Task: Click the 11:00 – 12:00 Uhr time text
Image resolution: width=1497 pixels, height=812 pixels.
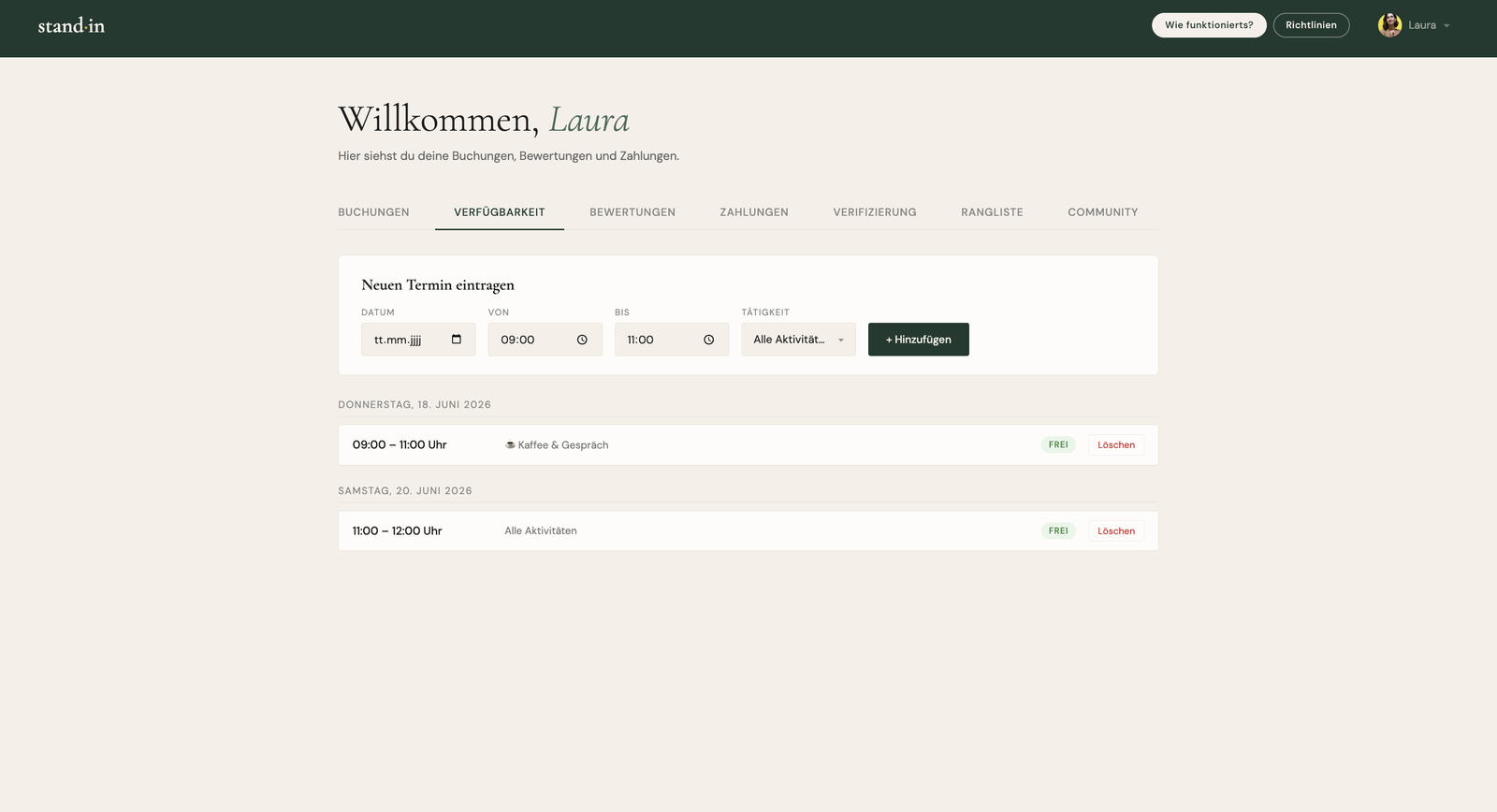Action: 397,531
